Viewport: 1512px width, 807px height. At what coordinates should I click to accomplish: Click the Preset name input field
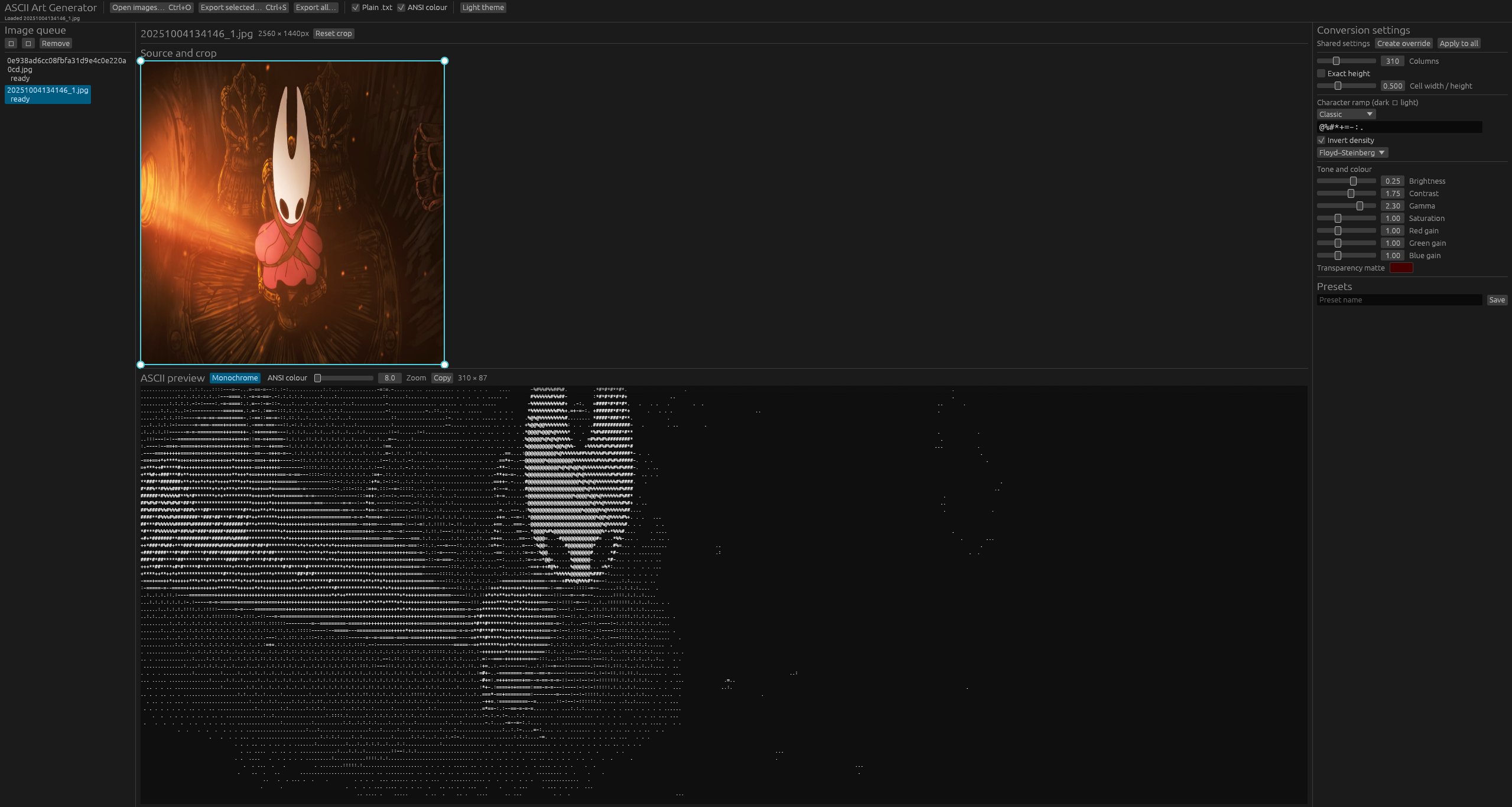click(1399, 300)
